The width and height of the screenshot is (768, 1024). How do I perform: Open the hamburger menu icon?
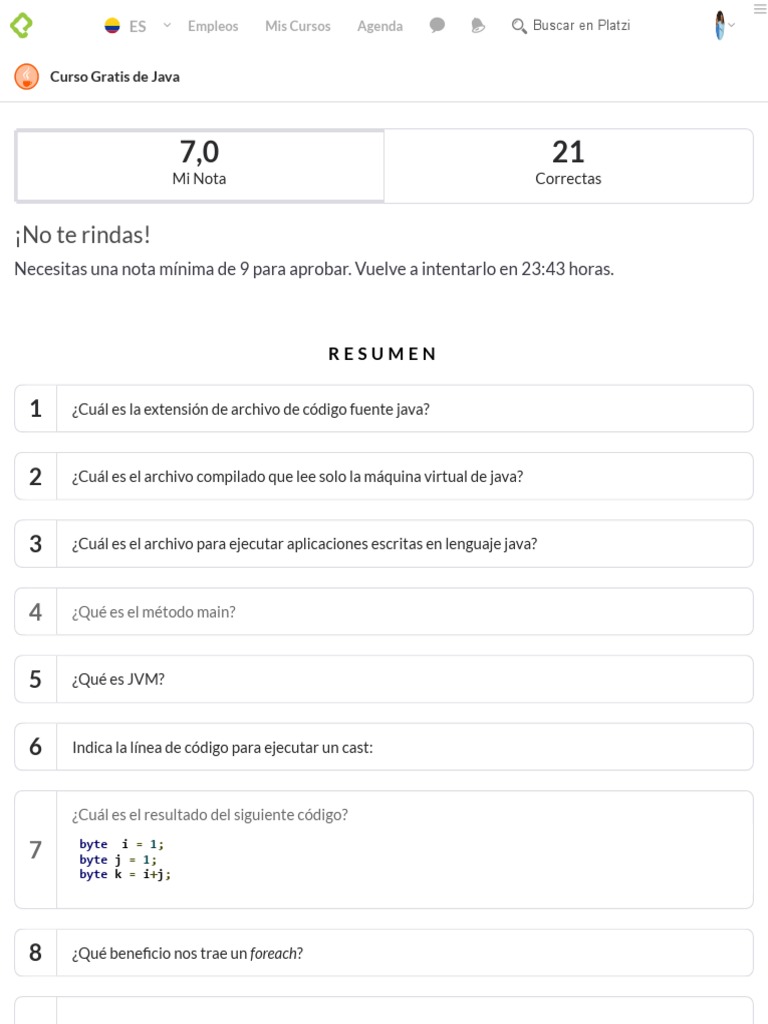759,9
